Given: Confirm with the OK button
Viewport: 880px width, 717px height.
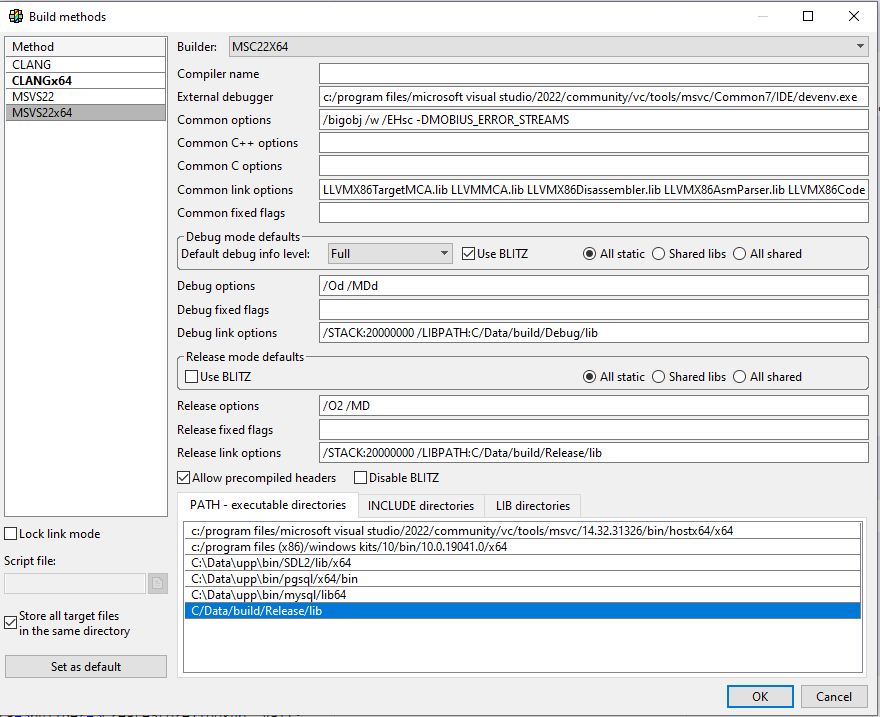Looking at the screenshot, I should pyautogui.click(x=760, y=696).
